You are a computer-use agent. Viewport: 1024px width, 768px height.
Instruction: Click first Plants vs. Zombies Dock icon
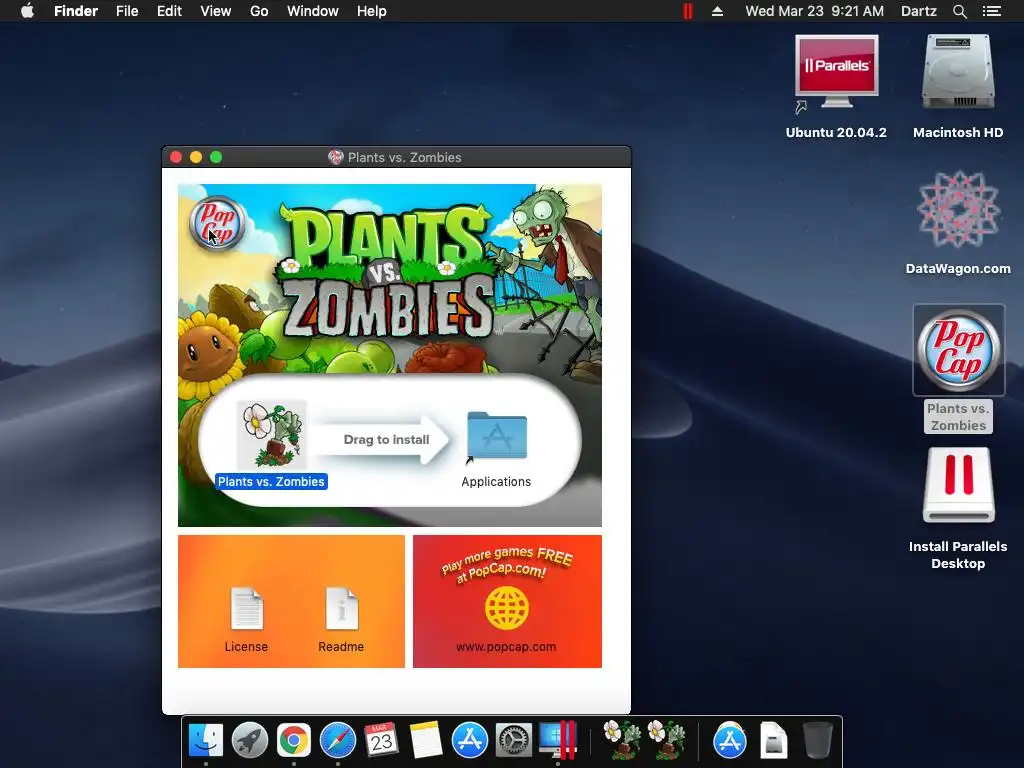(622, 741)
